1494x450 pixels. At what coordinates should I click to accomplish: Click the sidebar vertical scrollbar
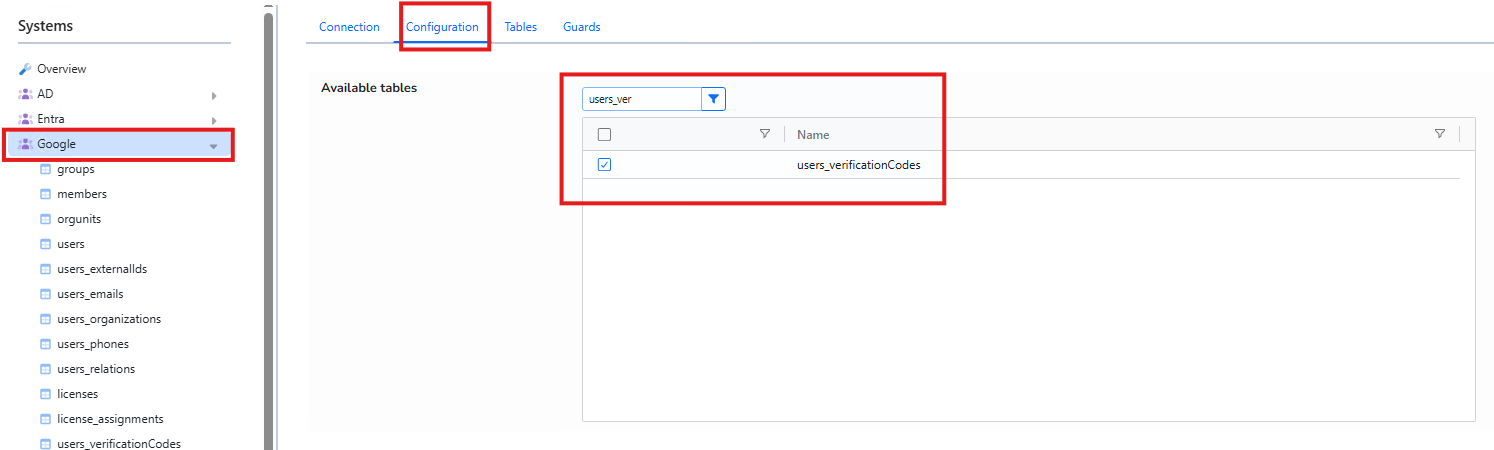click(x=268, y=230)
